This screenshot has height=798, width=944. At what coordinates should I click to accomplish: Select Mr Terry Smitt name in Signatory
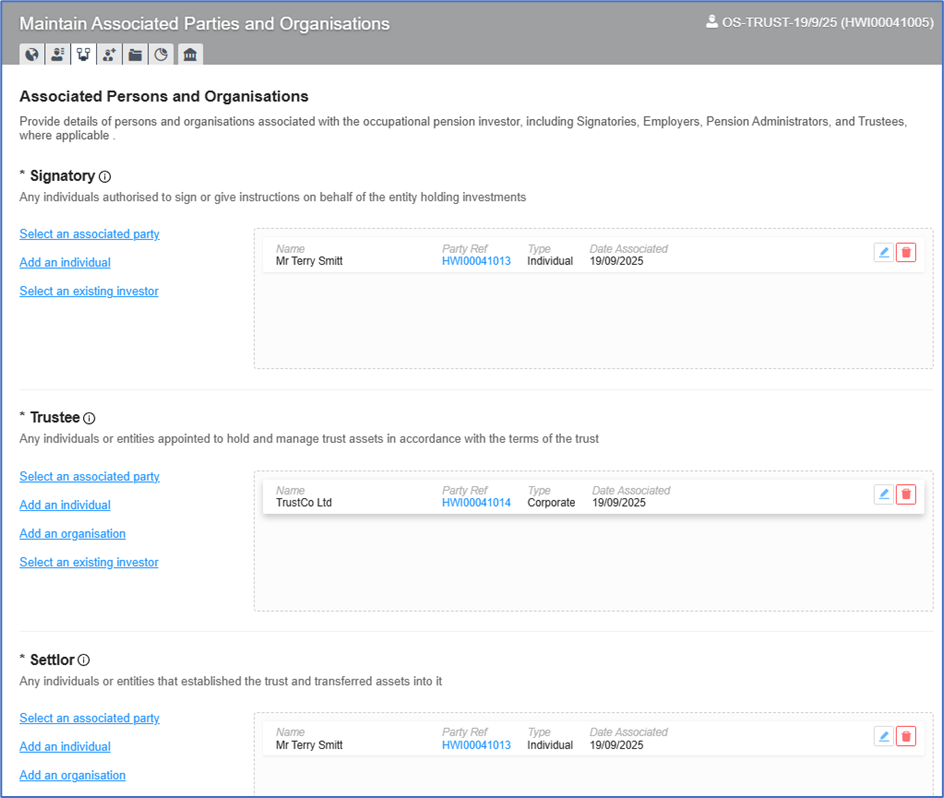(309, 261)
